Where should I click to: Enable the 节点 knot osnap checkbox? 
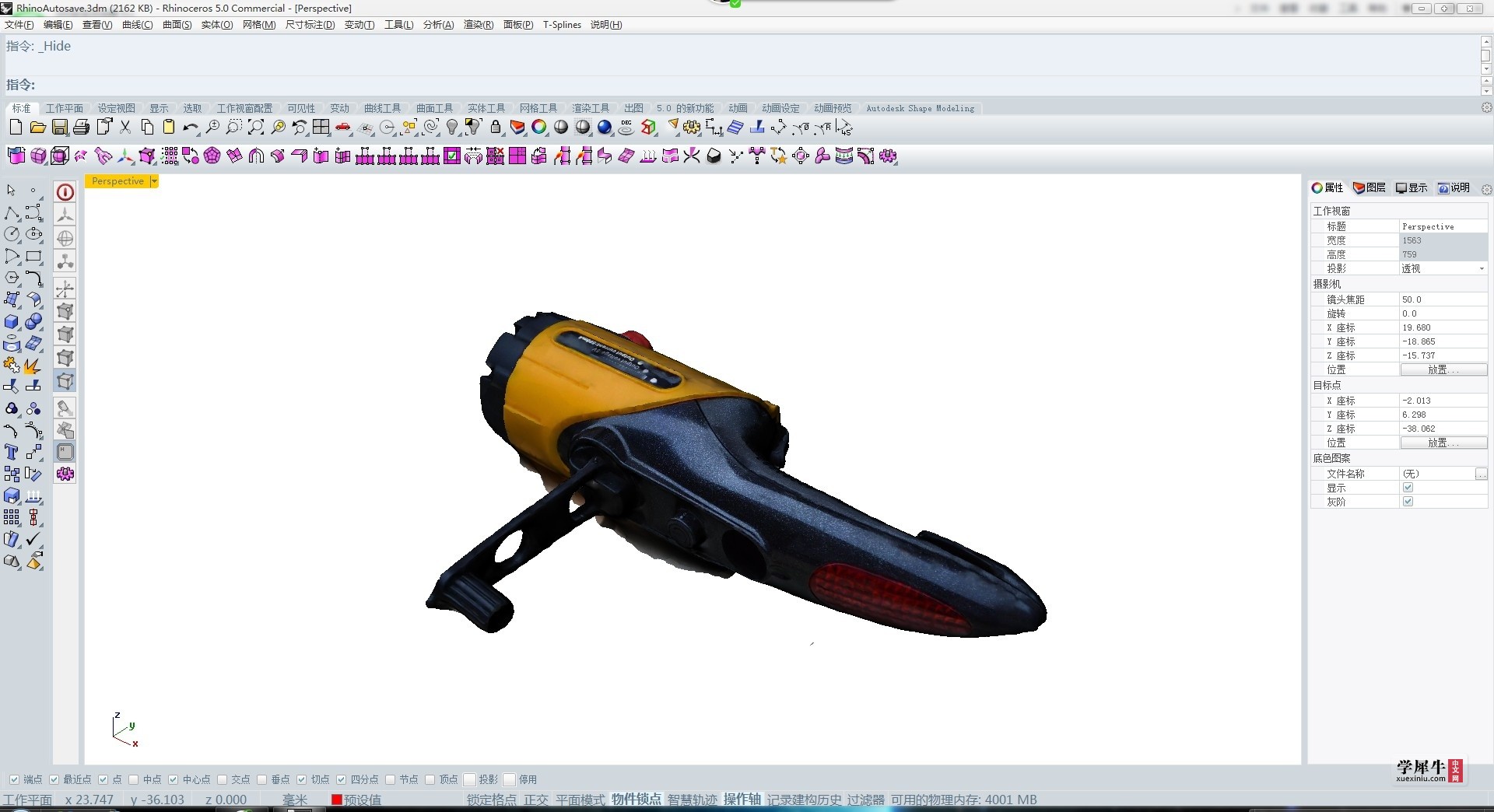click(x=391, y=779)
